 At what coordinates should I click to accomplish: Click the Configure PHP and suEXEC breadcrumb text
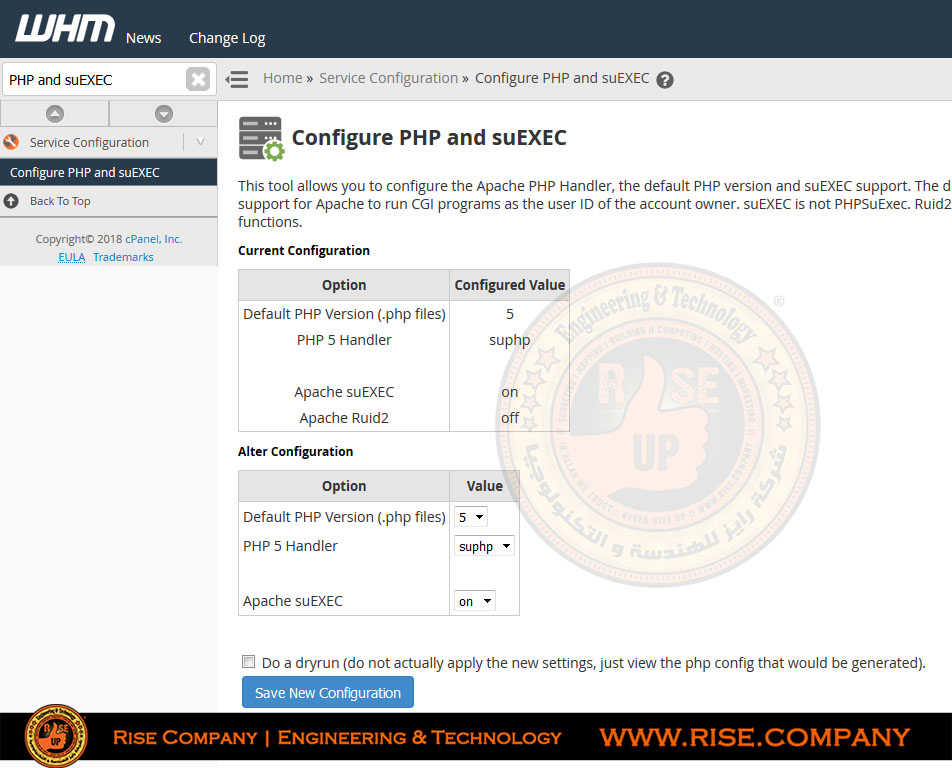pos(562,78)
